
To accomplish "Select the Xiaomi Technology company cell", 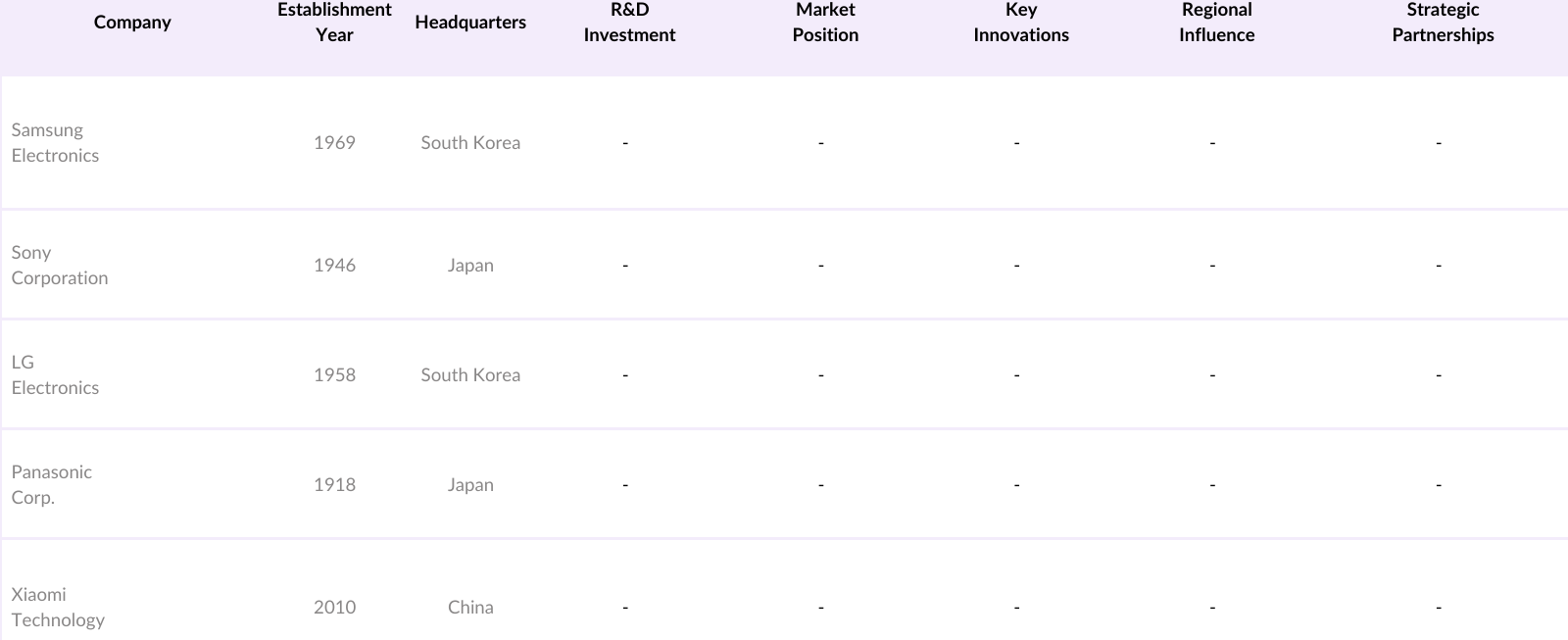I will pyautogui.click(x=58, y=607).
